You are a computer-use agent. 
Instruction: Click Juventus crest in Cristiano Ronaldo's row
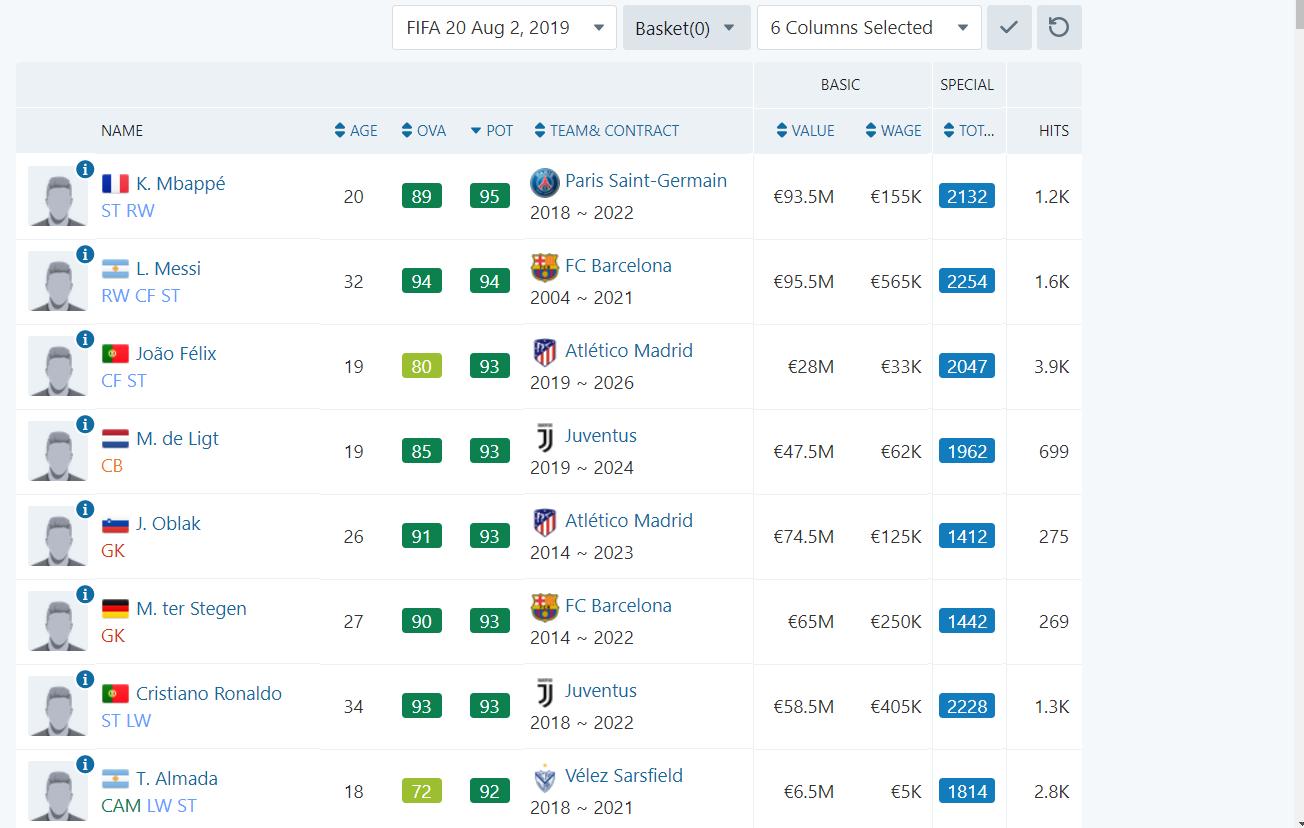(x=544, y=692)
